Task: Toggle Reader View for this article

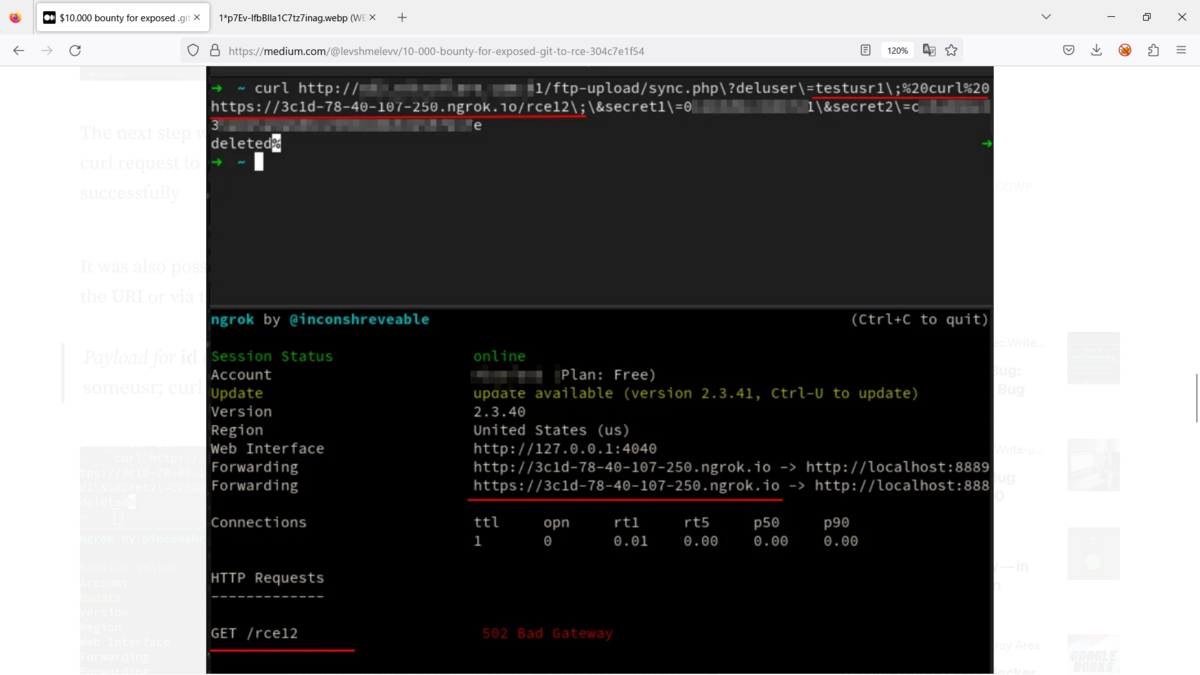Action: 866,50
